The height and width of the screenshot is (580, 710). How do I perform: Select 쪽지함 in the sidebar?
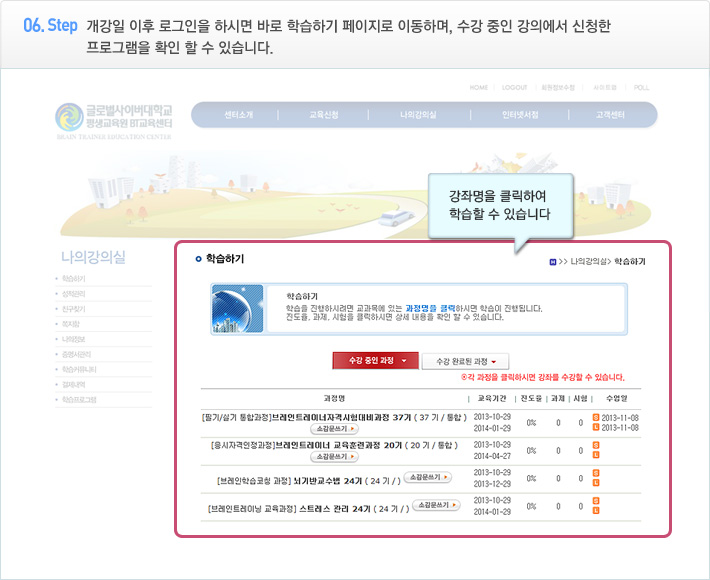pyautogui.click(x=71, y=324)
